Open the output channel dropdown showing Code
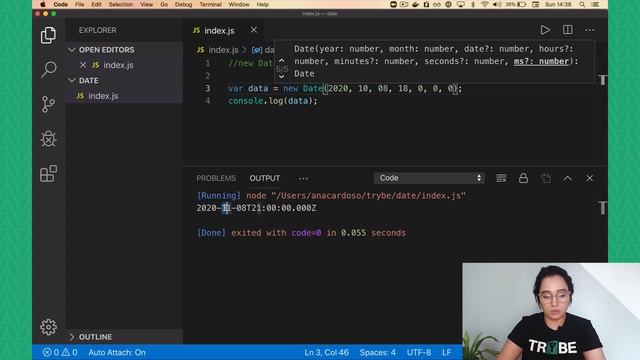The height and width of the screenshot is (360, 640). click(x=429, y=178)
